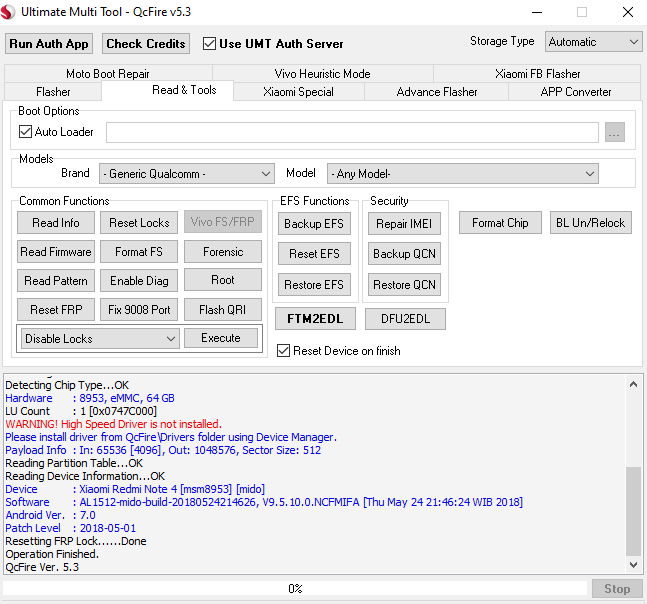Click the Backup EFS button
The image size is (647, 604).
click(314, 224)
